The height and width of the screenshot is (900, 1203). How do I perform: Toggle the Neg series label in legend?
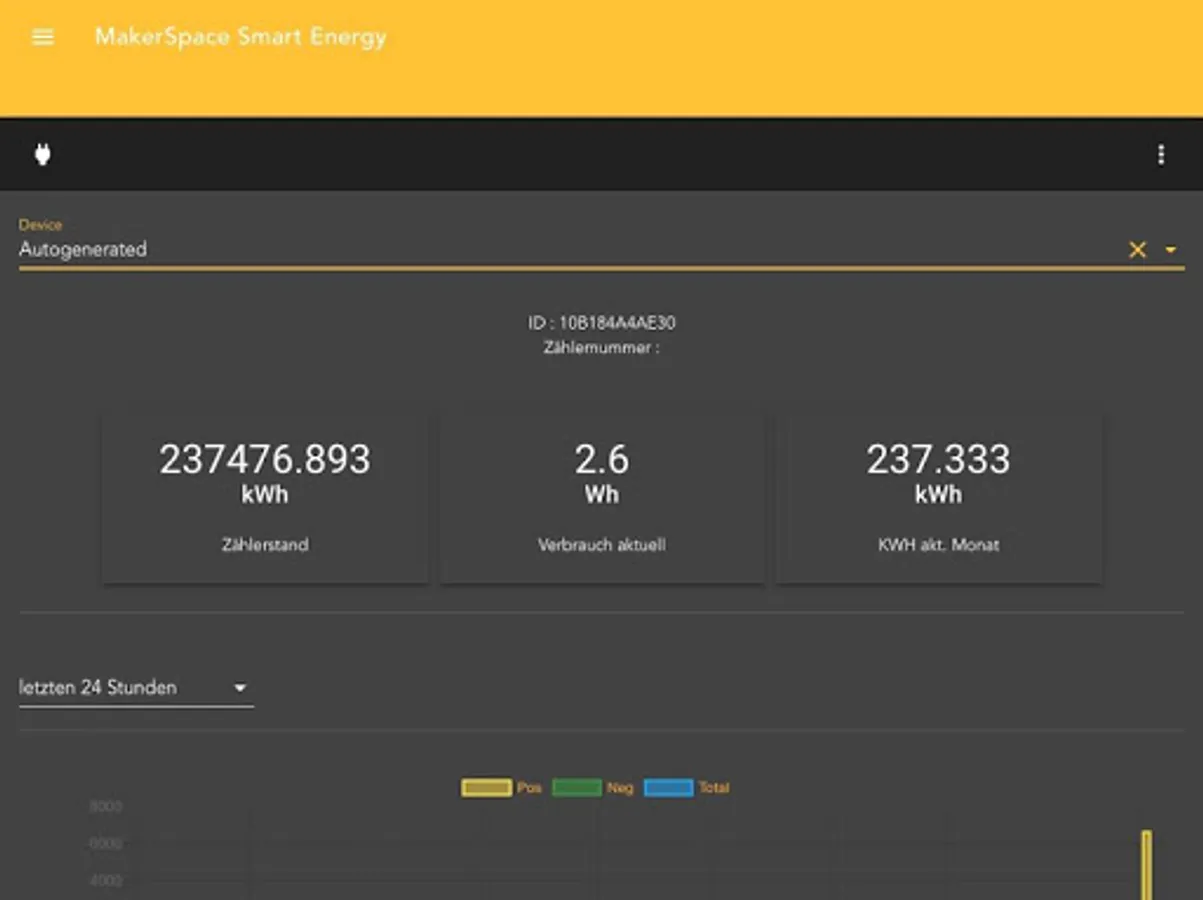pos(620,788)
